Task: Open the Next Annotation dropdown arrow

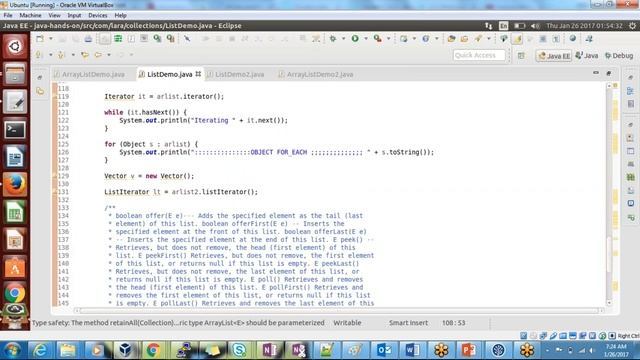Action: 51,55
